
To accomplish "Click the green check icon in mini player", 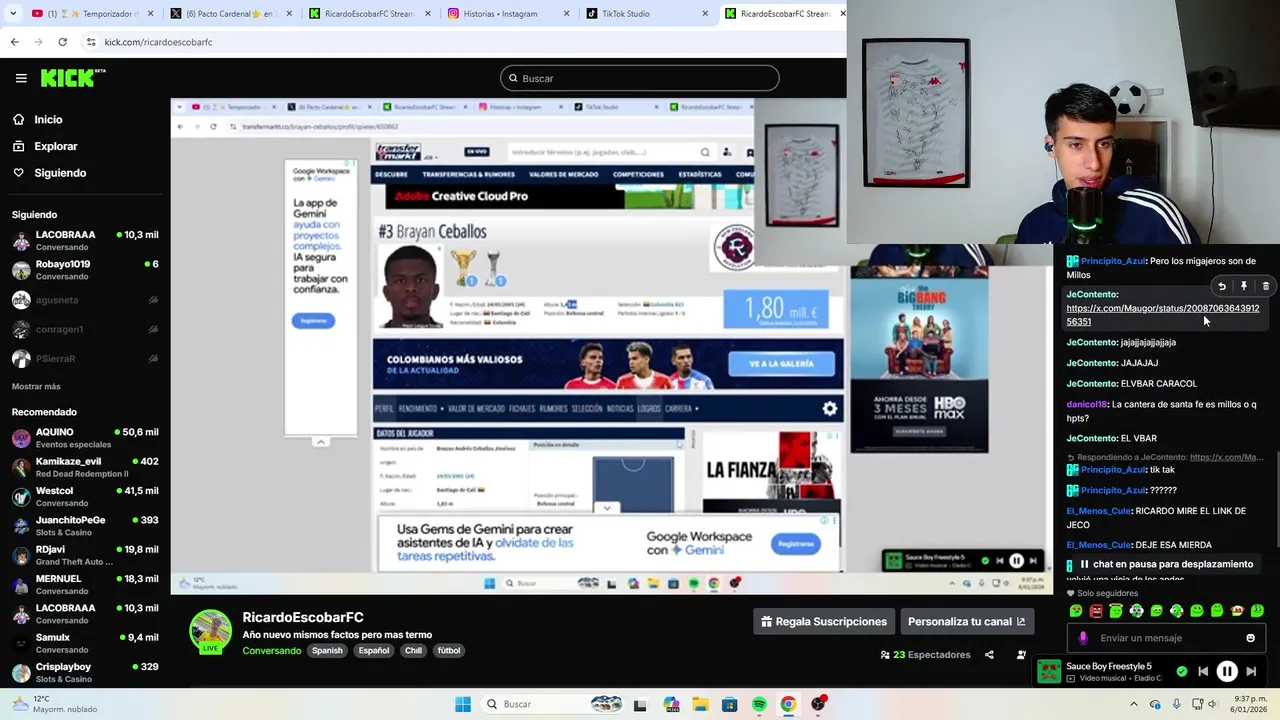I will [x=1182, y=672].
